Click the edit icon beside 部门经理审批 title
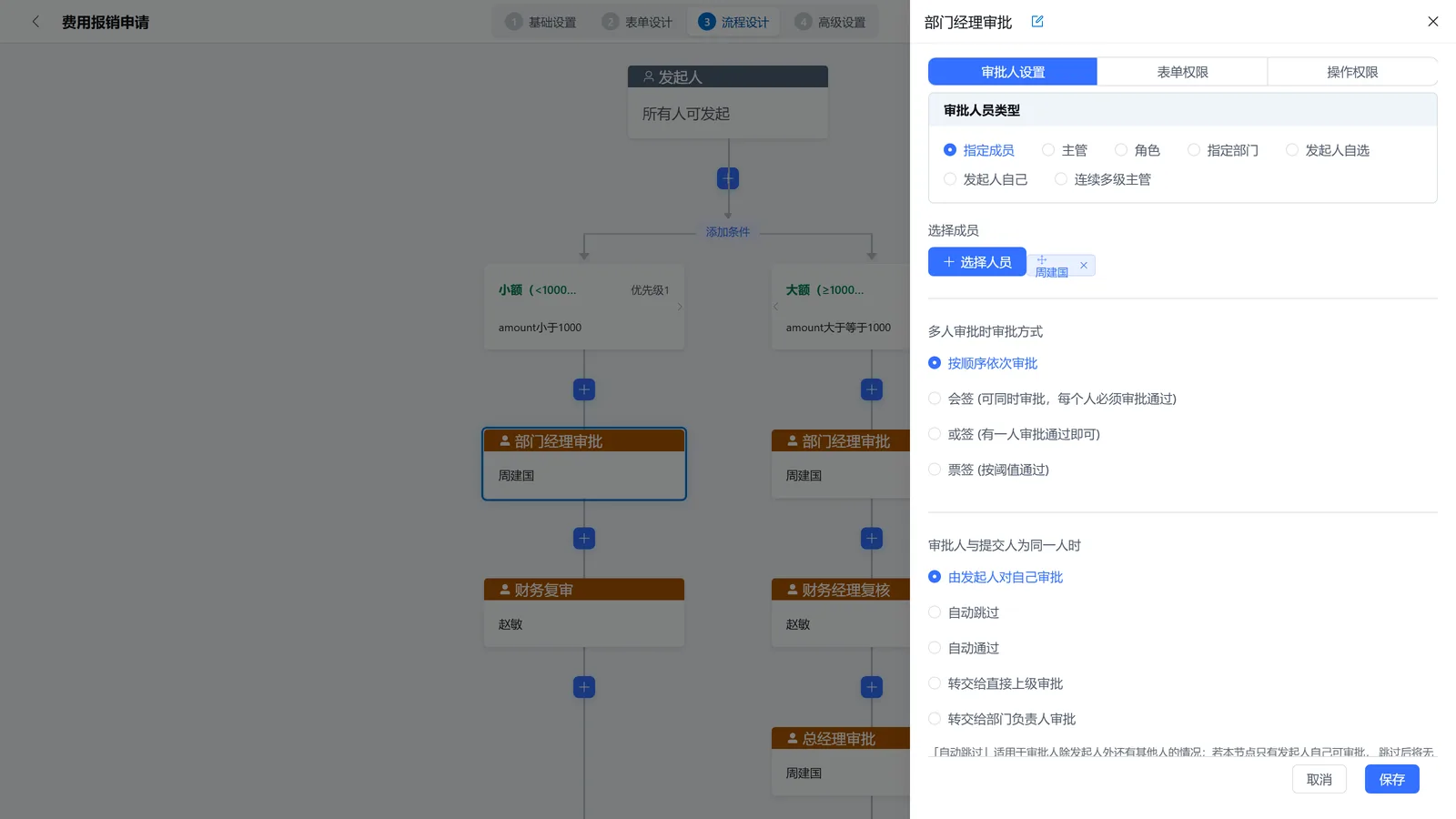 click(1037, 21)
